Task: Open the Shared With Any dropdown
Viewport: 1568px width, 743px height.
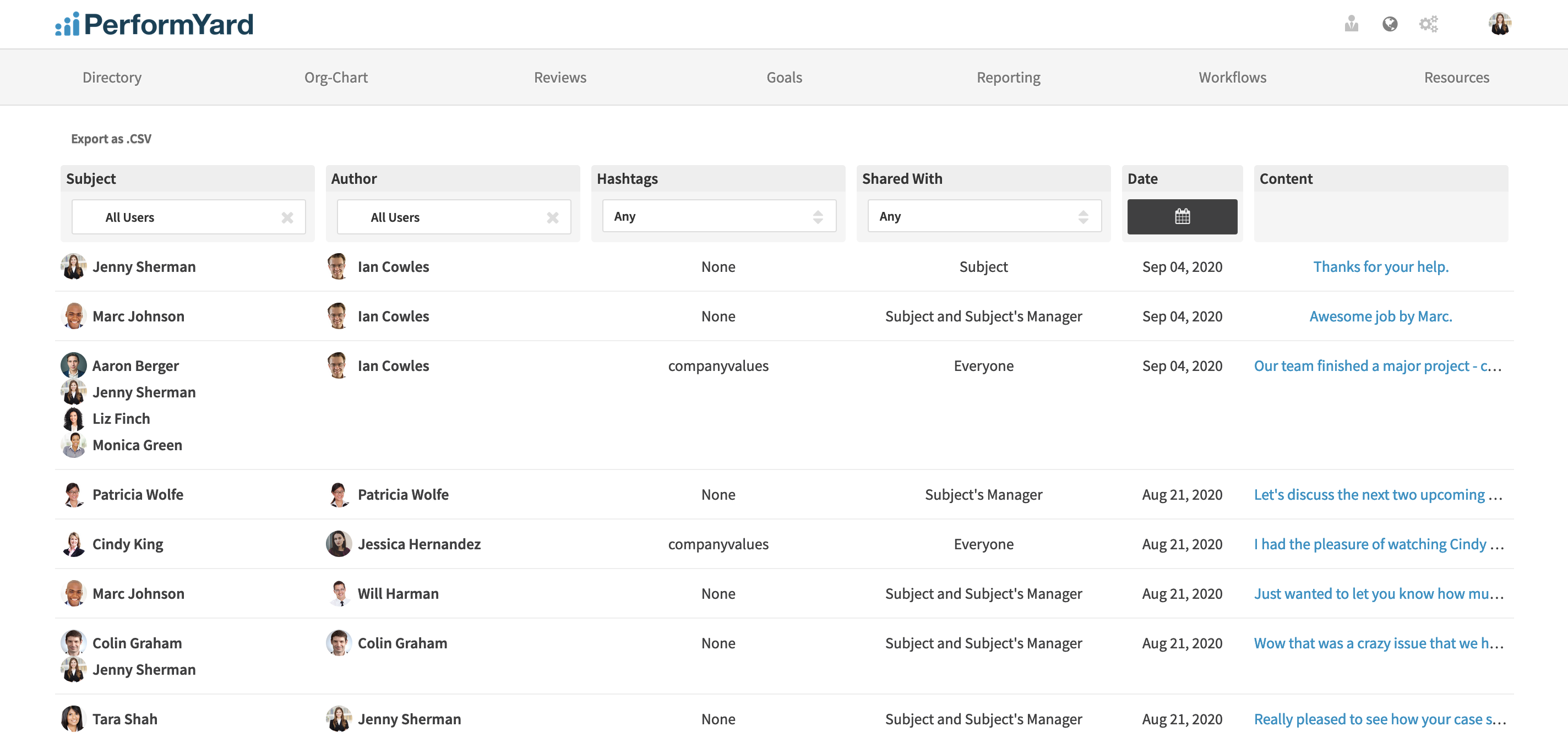Action: (x=984, y=216)
